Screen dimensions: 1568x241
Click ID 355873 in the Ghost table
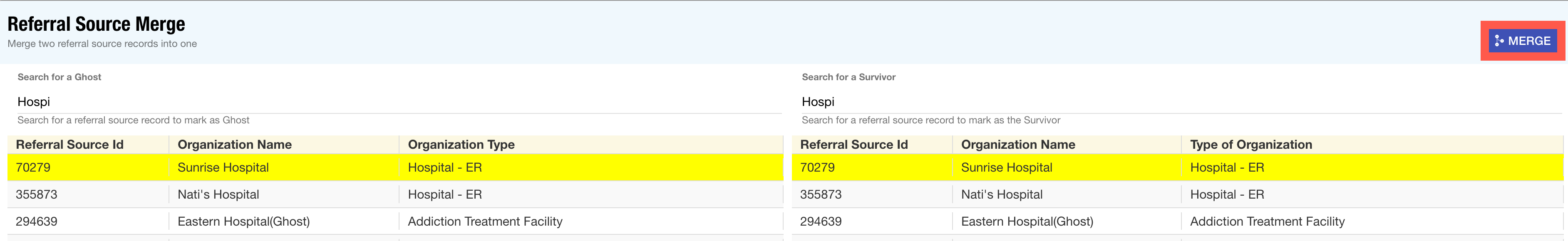coord(37,194)
